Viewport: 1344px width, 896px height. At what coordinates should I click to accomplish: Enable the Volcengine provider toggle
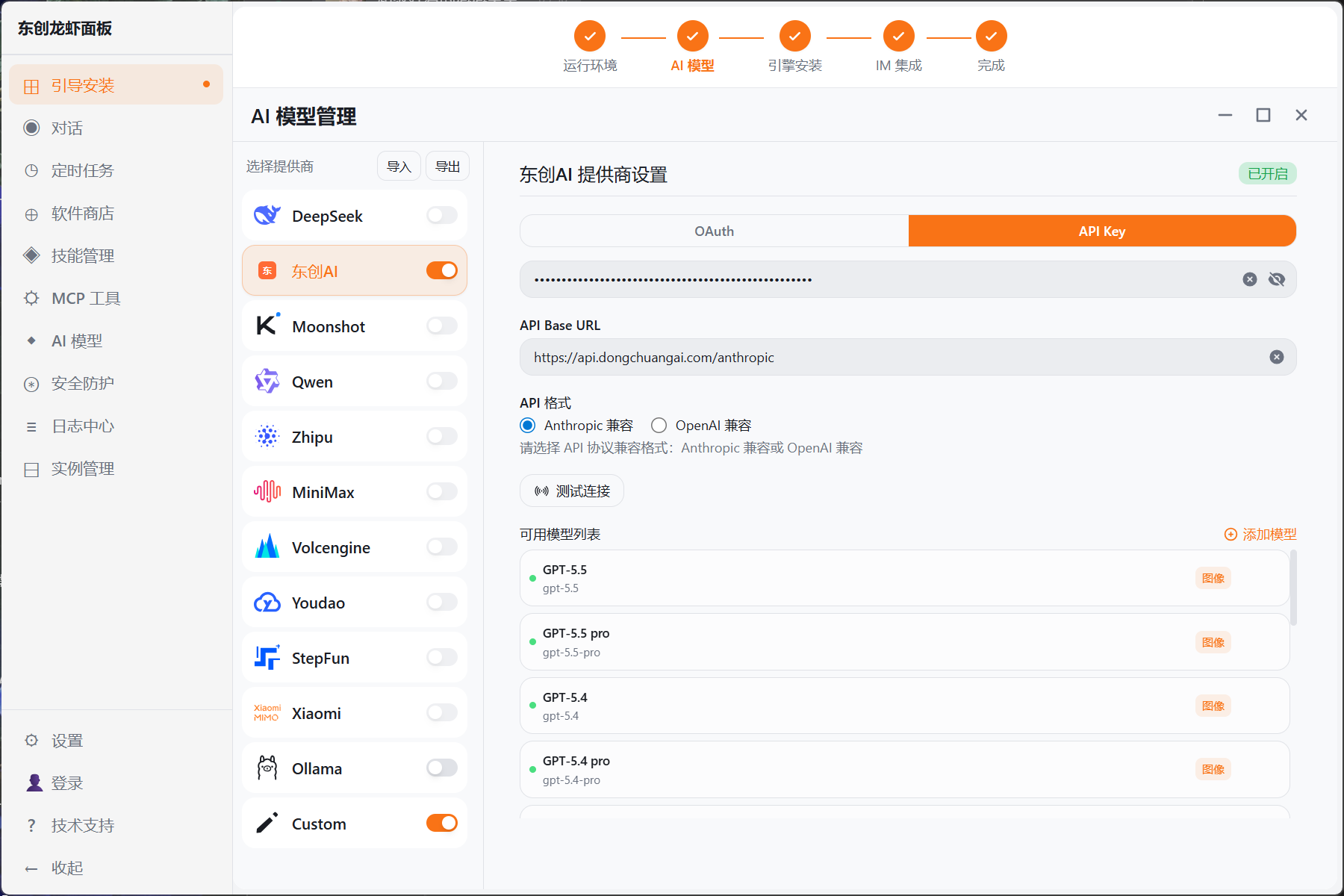tap(442, 547)
